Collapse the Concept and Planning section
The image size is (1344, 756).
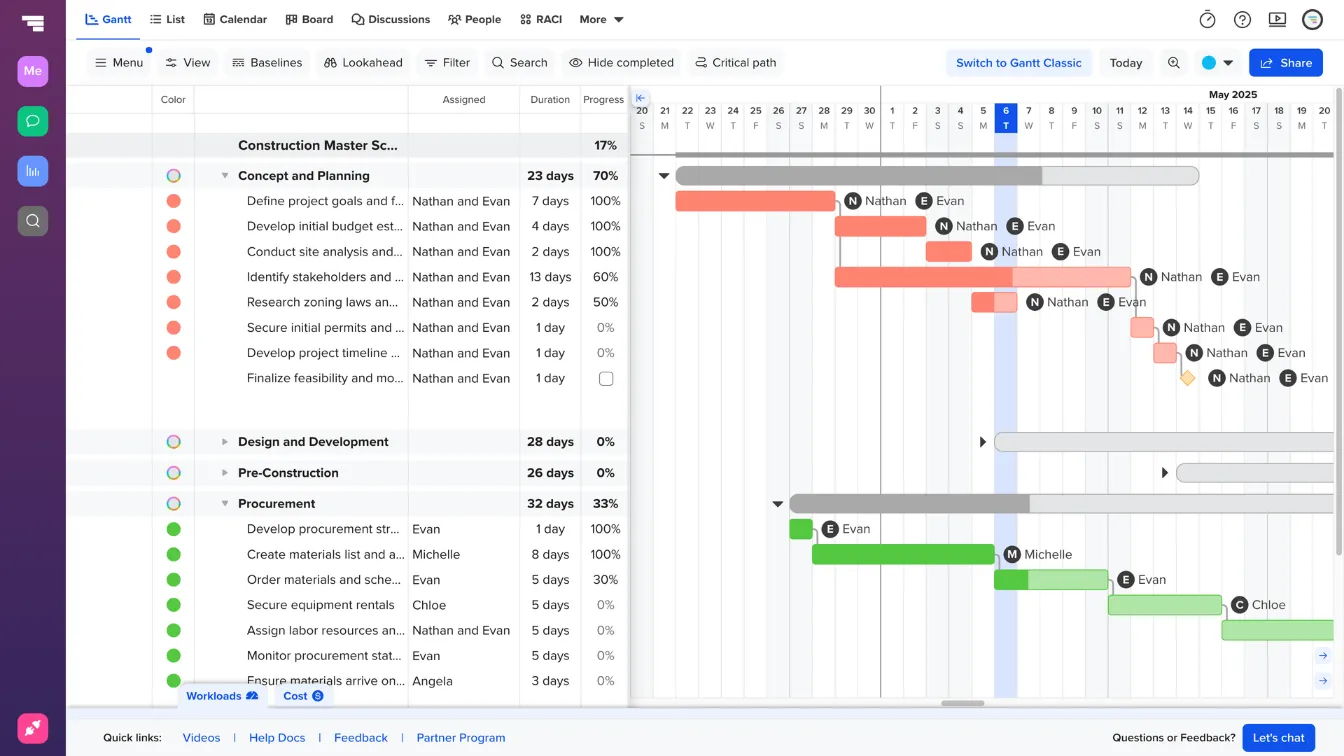pos(224,175)
